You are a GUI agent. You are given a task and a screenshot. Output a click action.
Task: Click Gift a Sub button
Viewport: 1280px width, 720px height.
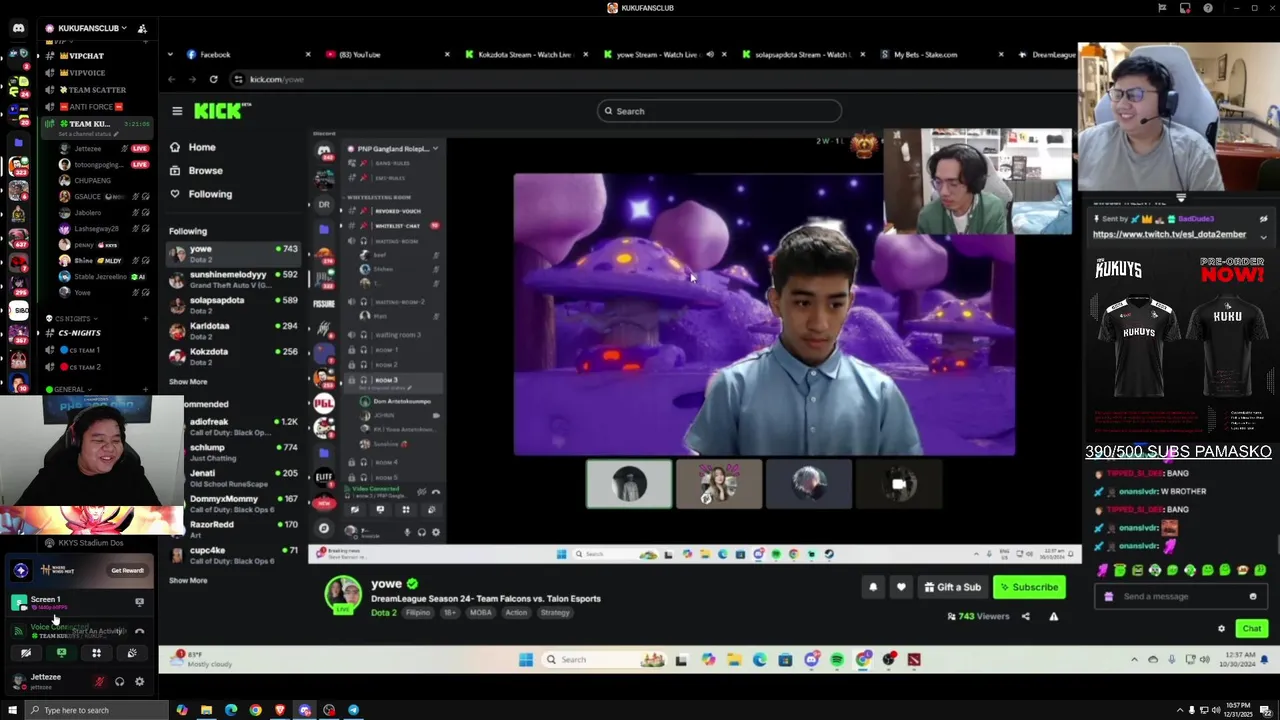[952, 587]
